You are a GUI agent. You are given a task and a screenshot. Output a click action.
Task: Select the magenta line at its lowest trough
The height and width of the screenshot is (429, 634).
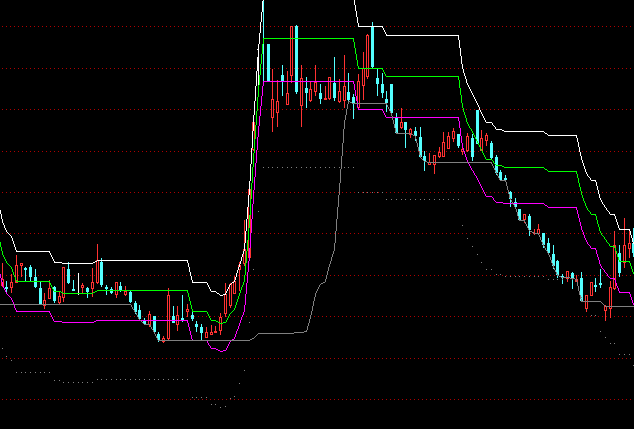click(x=219, y=351)
